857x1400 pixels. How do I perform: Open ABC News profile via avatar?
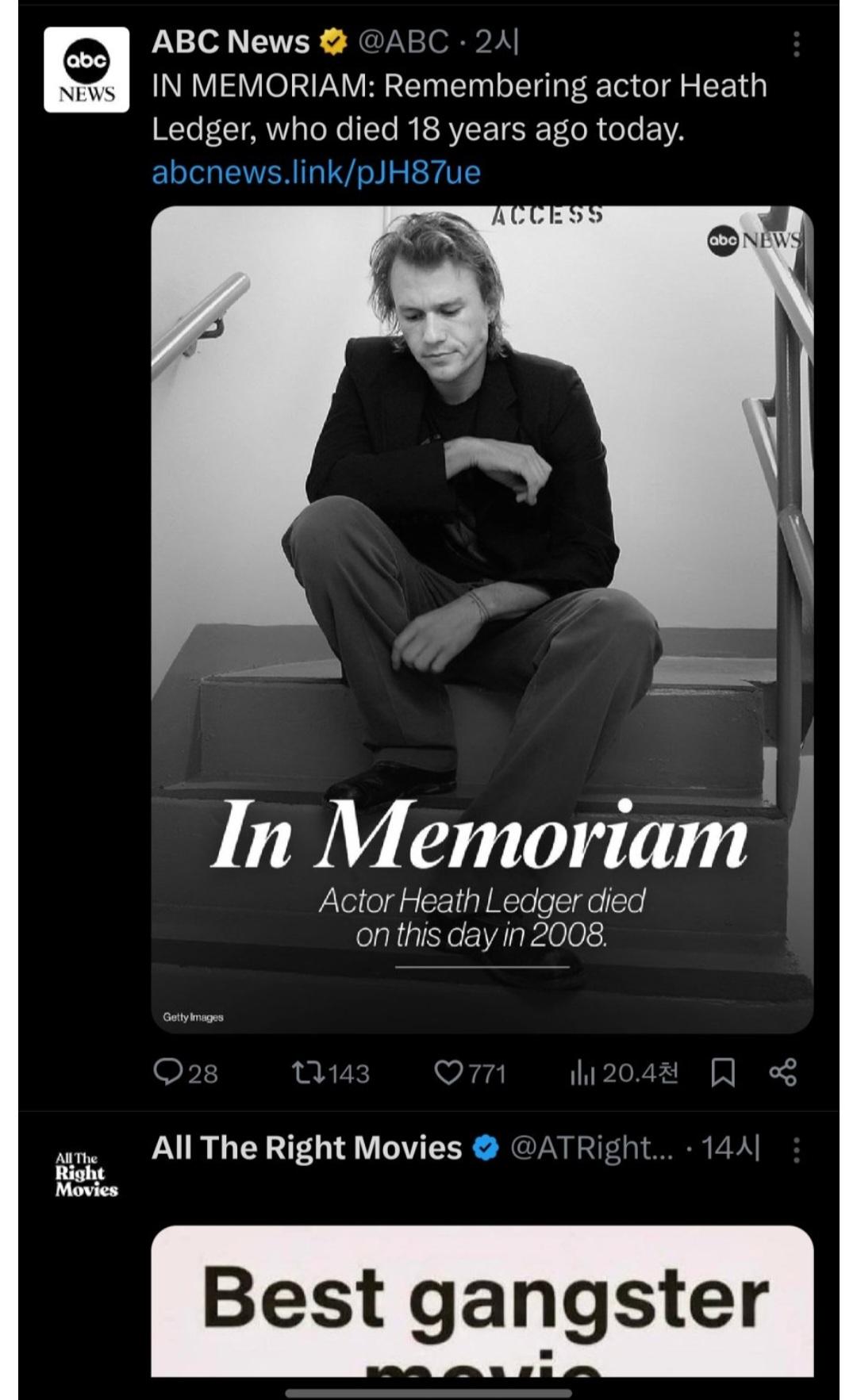click(87, 70)
